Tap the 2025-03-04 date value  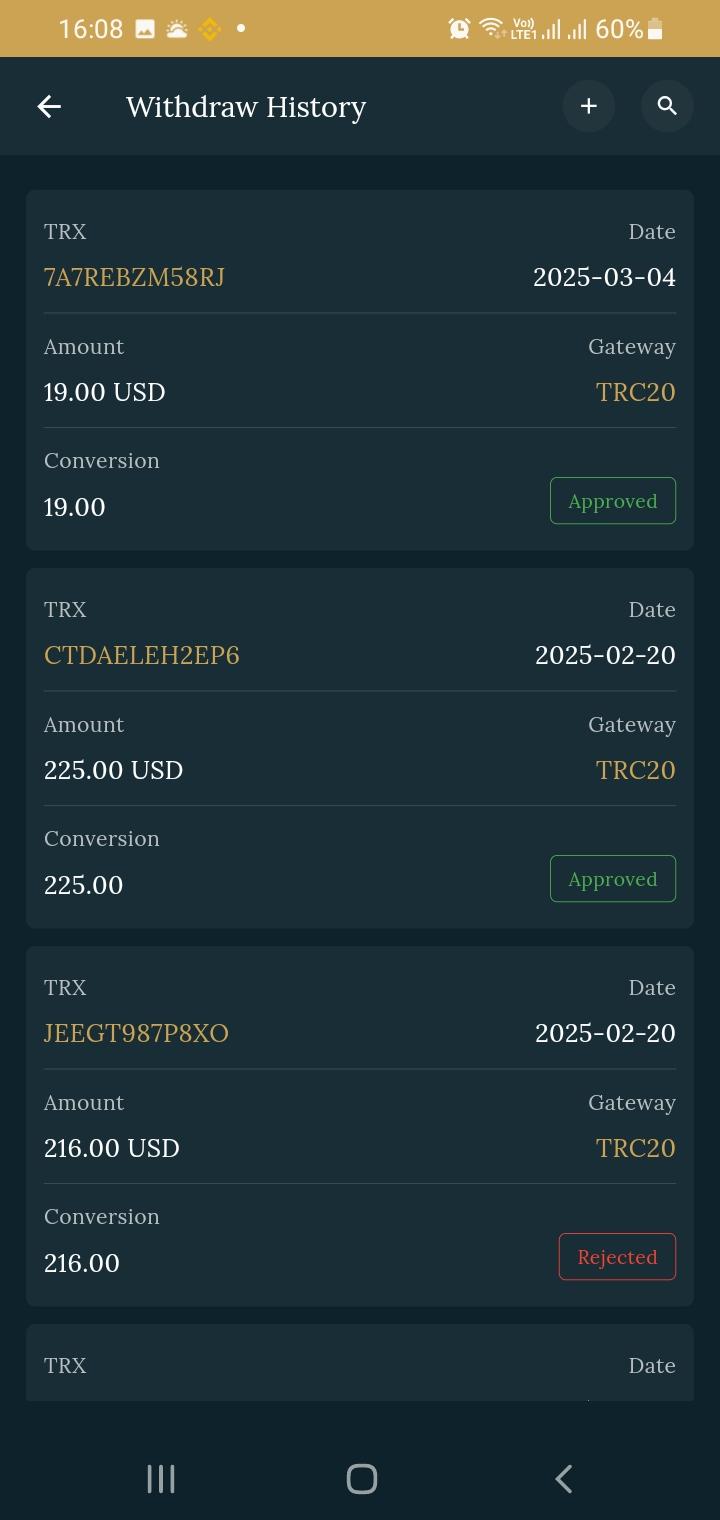pos(604,277)
